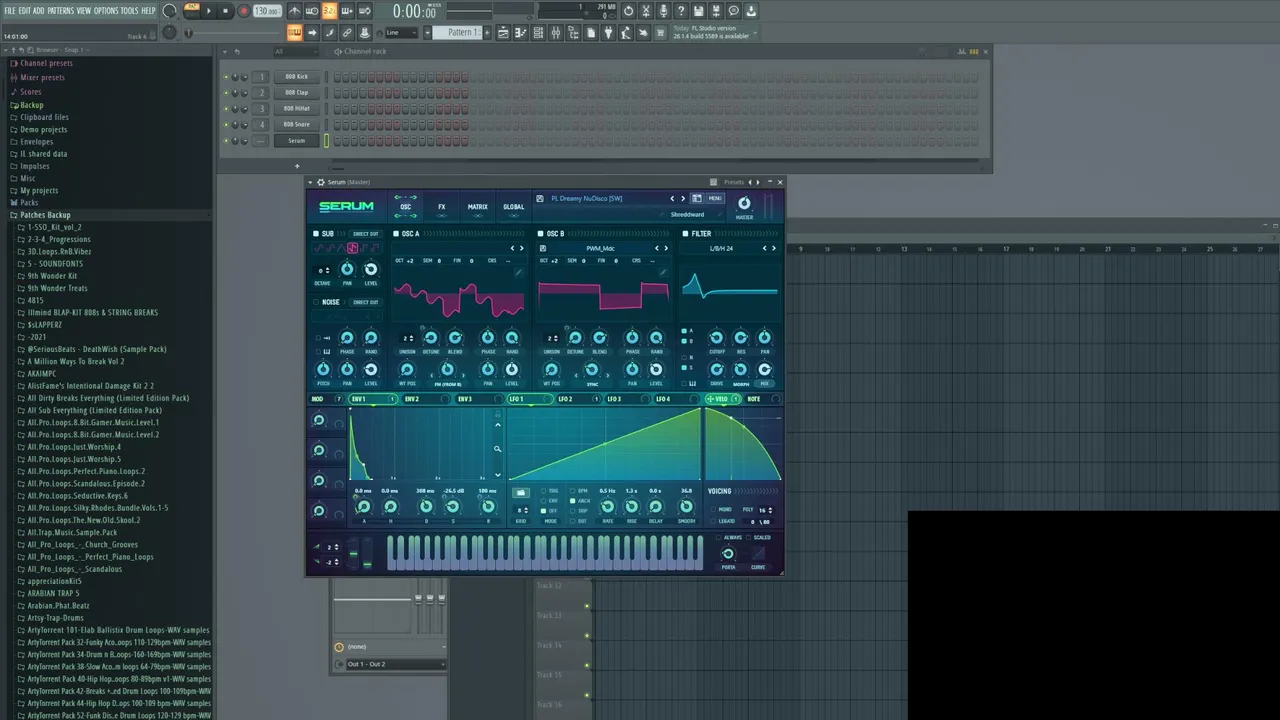Click the pencil edit icon for OSC A wavetable
The width and height of the screenshot is (1280, 720).
518,272
